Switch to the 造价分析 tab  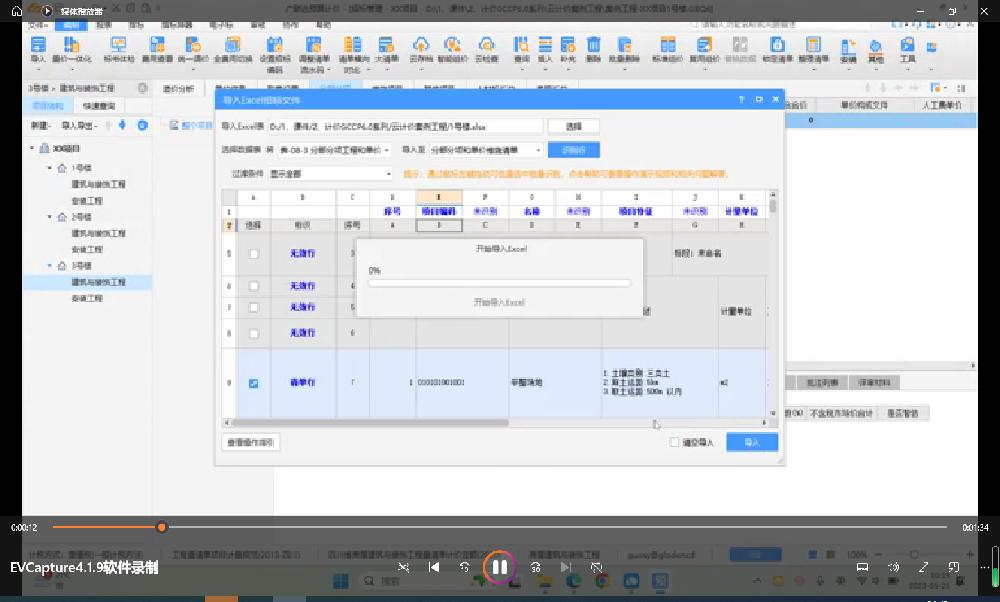coord(178,89)
